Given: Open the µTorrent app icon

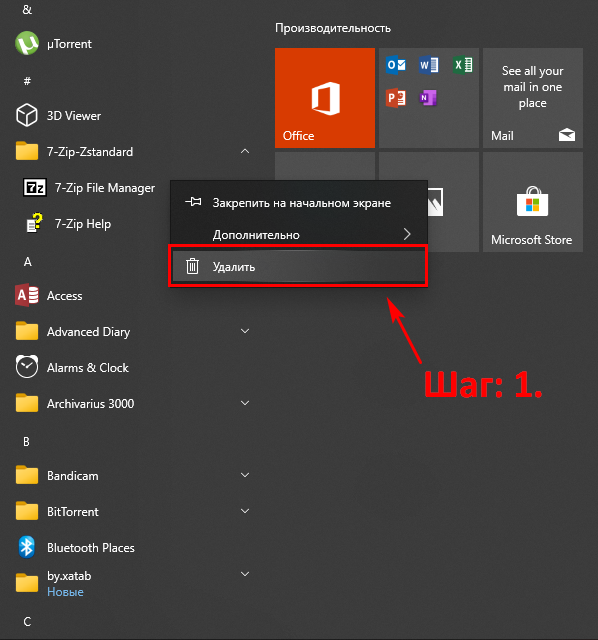Looking at the screenshot, I should coord(27,43).
